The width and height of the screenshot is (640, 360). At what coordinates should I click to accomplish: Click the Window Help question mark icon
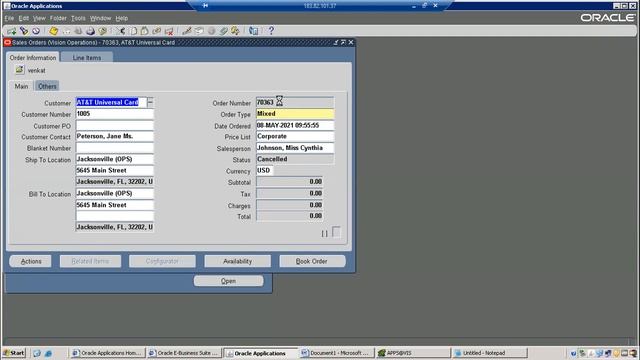click(x=271, y=31)
